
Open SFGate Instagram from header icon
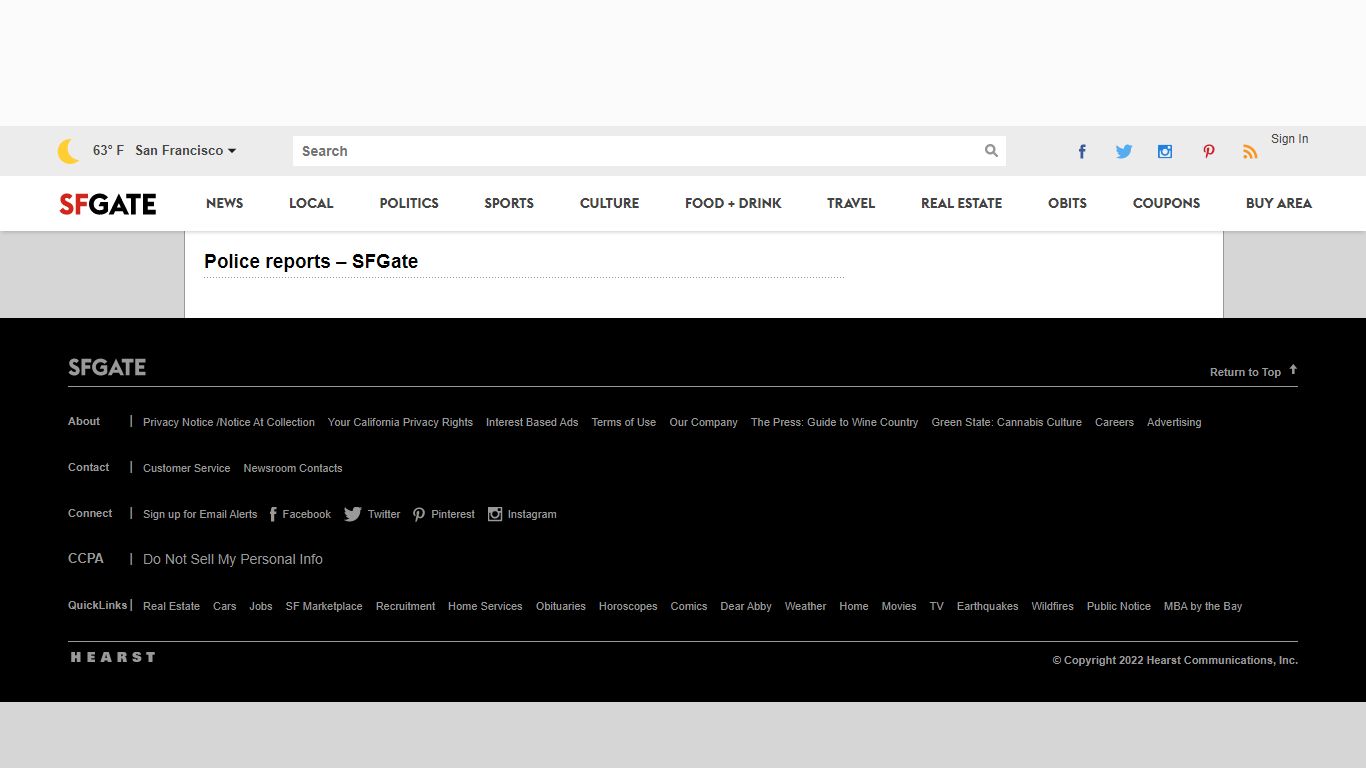[x=1165, y=152]
